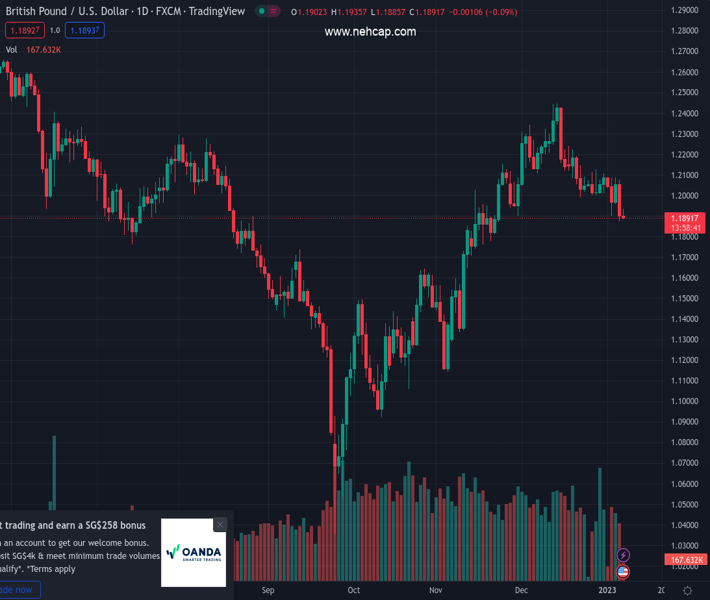
Task: Click the Vol indicator label
Action: [11, 49]
